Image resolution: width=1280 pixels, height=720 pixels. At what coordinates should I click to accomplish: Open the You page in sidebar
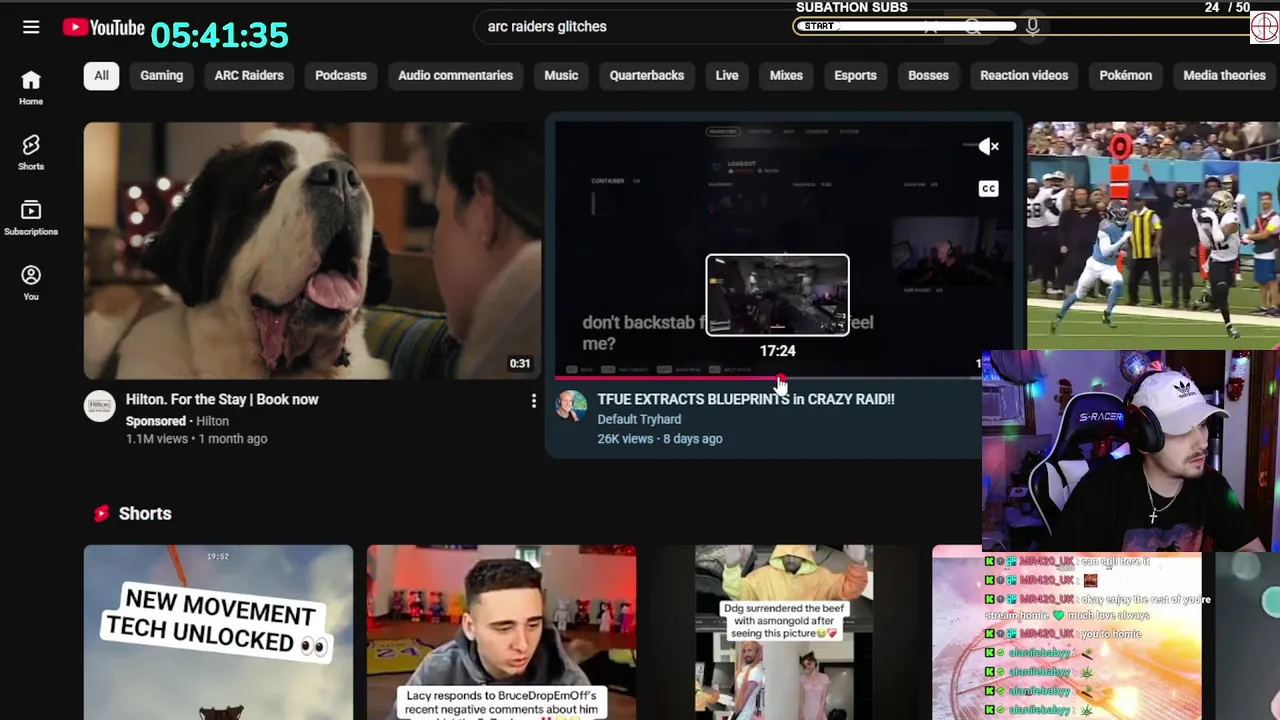point(31,283)
